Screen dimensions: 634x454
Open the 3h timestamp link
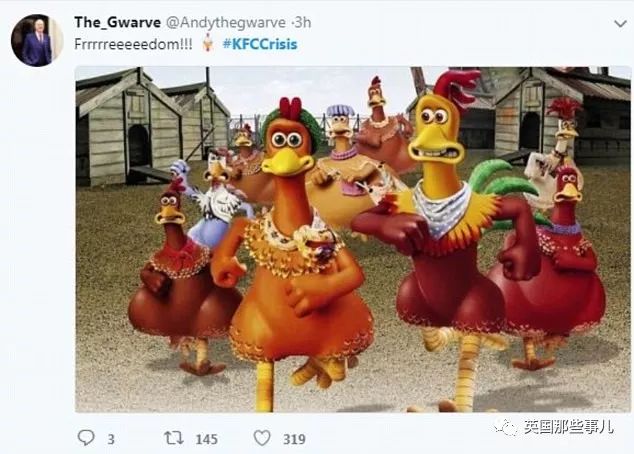[x=303, y=23]
